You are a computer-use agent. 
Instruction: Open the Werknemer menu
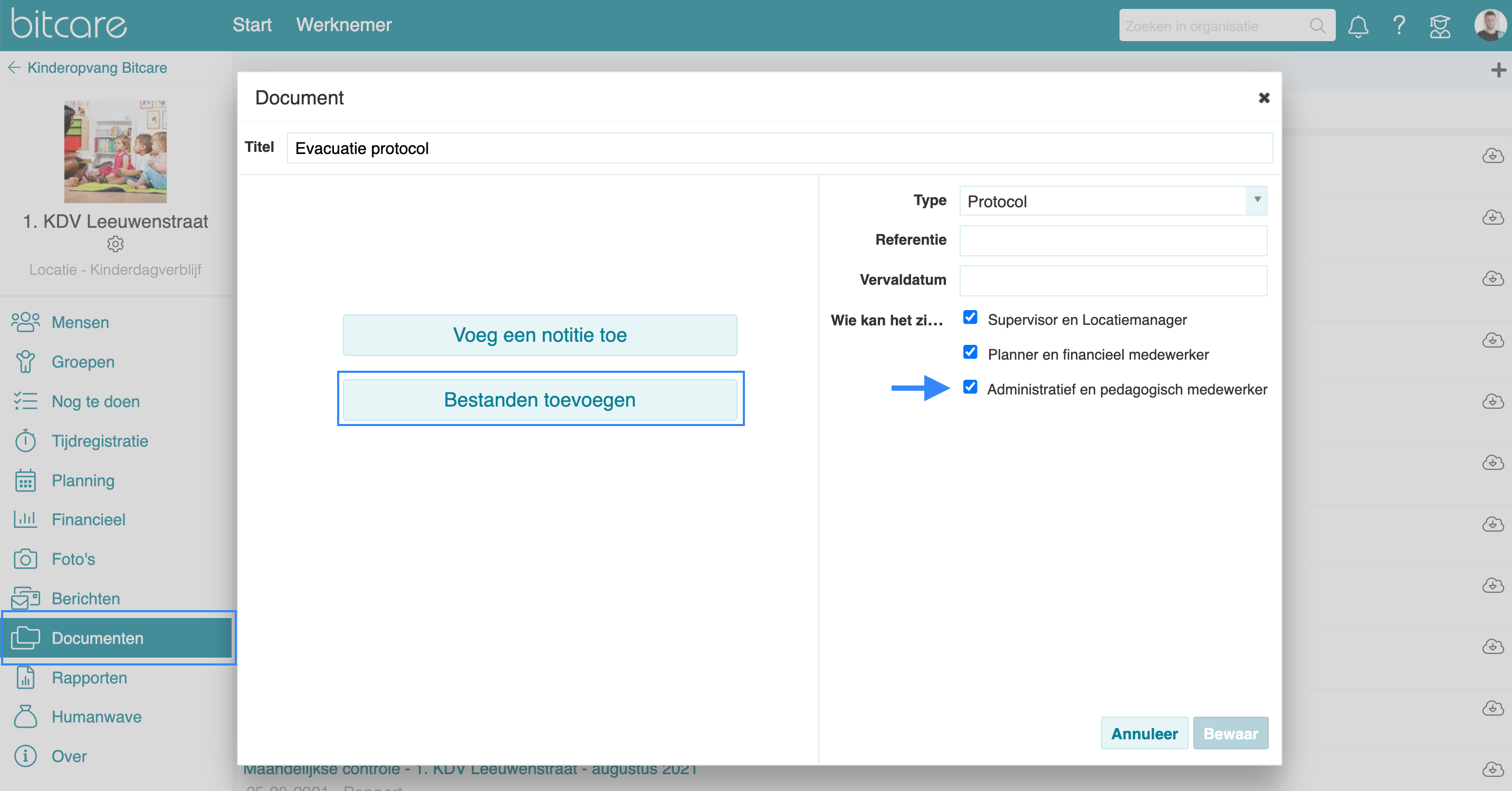click(343, 25)
